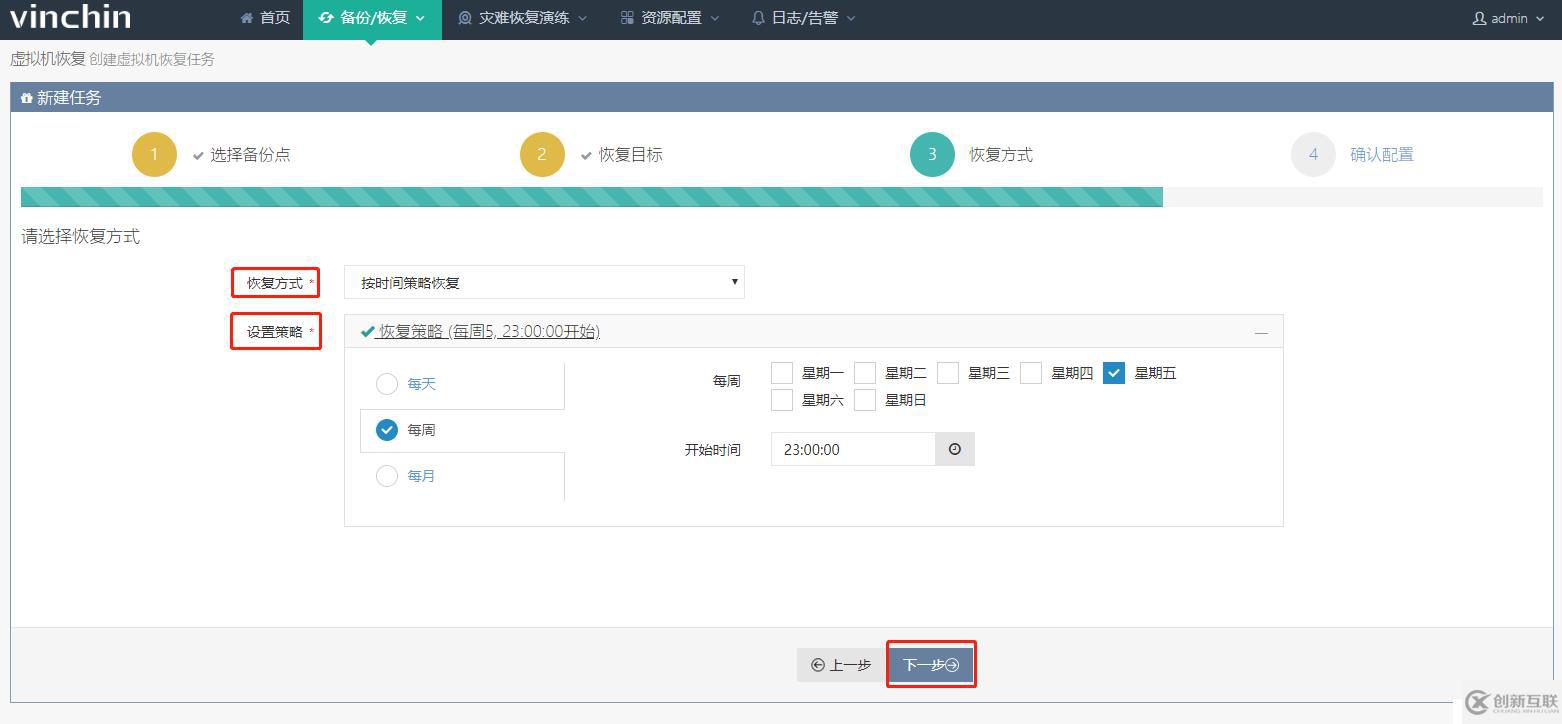Click the grid icon beside 资源配置
Screen dimensions: 1562x724
(x=625, y=17)
